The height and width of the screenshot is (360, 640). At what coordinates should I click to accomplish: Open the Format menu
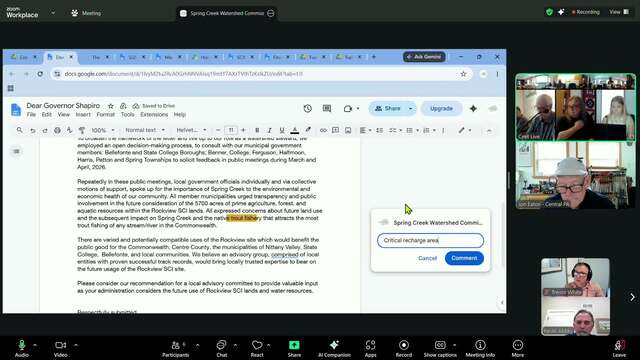tap(105, 115)
